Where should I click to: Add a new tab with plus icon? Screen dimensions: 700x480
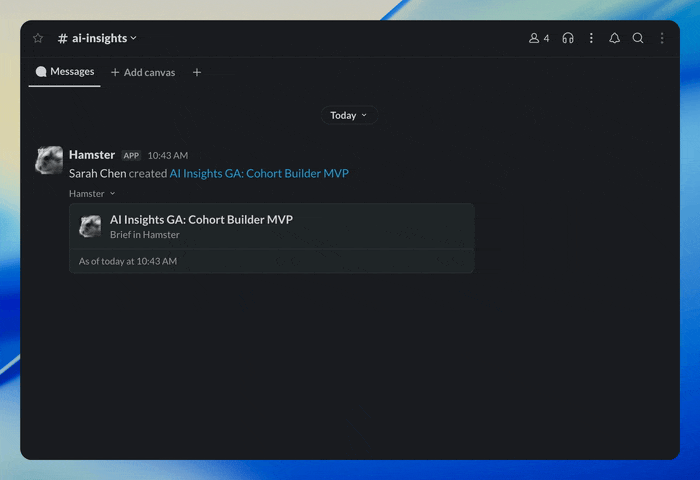[197, 72]
